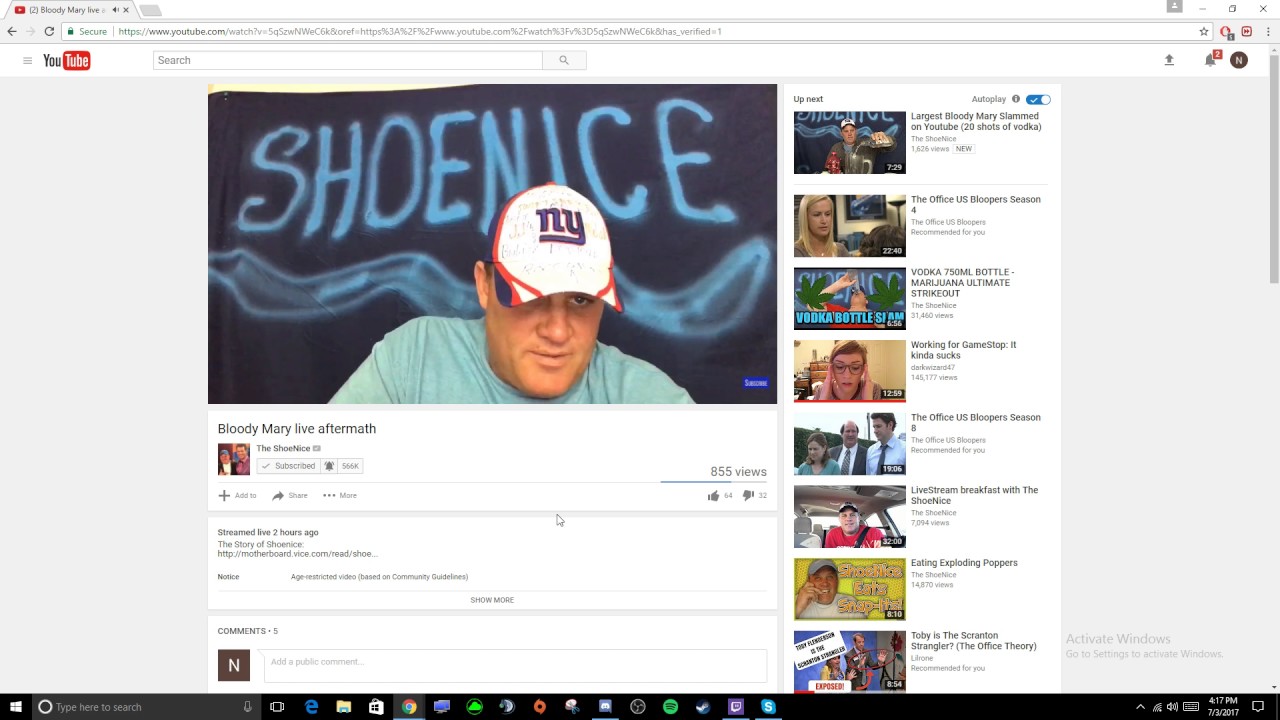Viewport: 1280px width, 720px height.
Task: Click the channel avatar beside The ShoeNice
Action: point(234,459)
